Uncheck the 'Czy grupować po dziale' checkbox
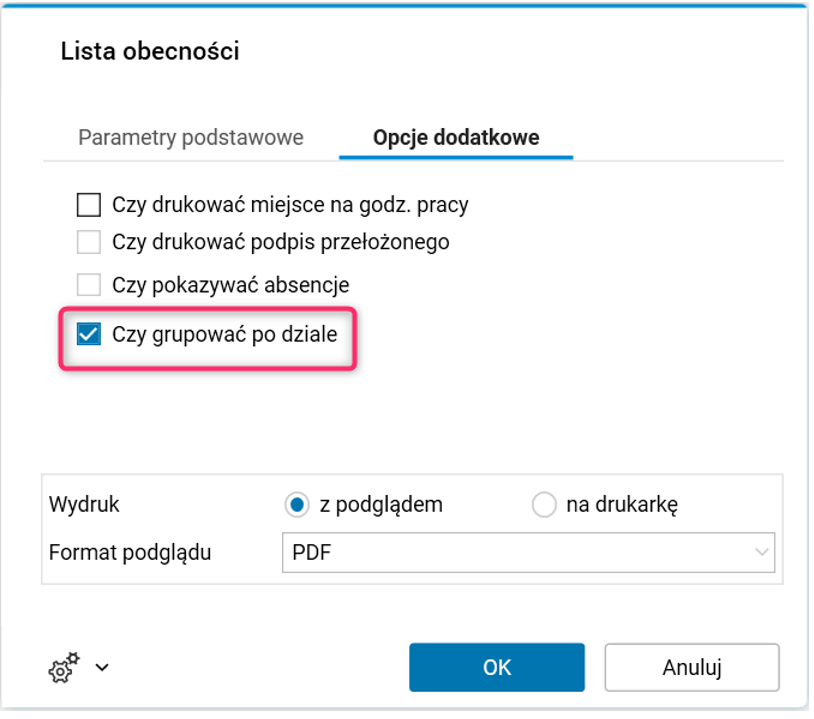Viewport: 814px width, 719px height. click(90, 334)
